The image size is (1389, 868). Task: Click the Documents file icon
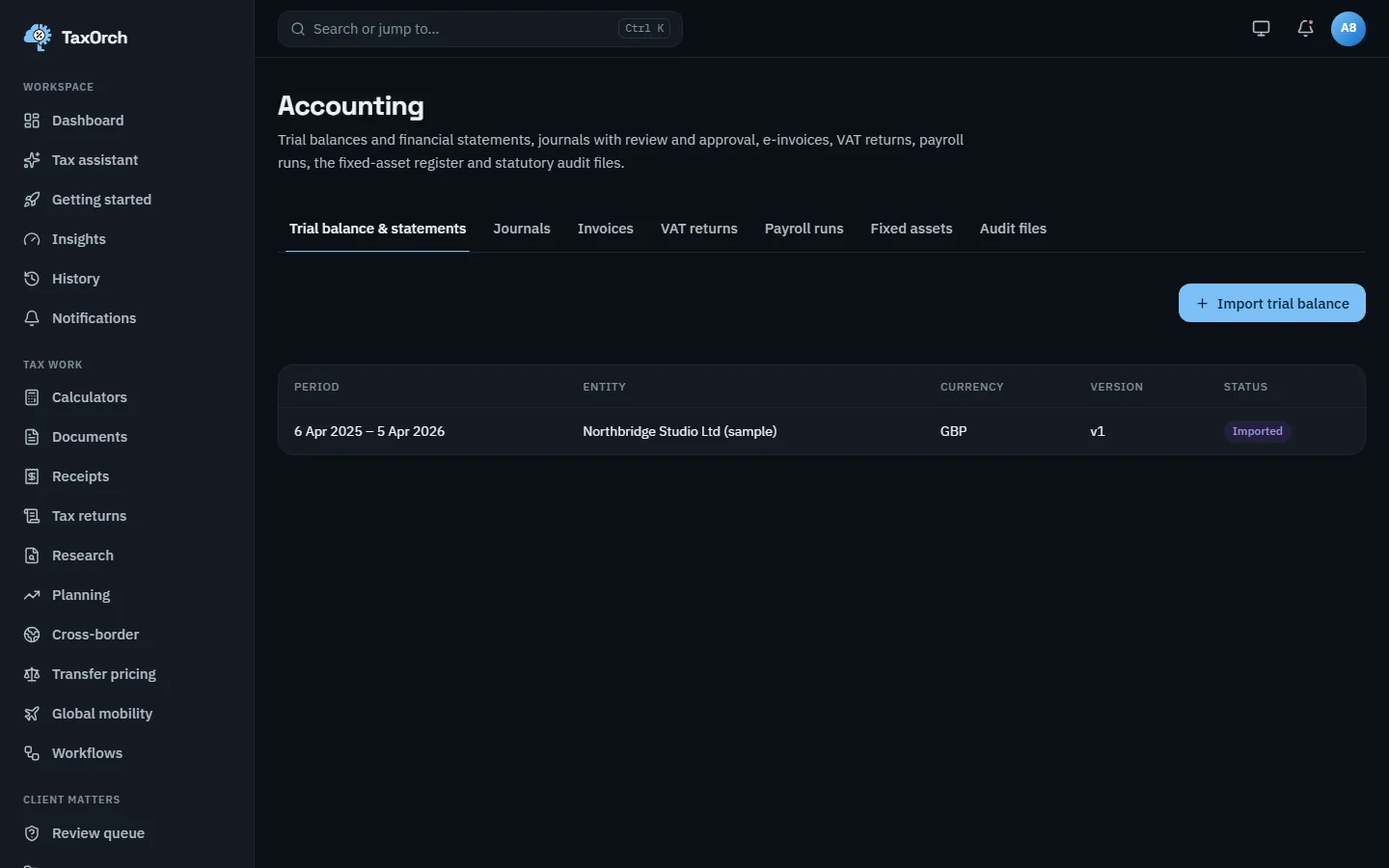point(32,437)
